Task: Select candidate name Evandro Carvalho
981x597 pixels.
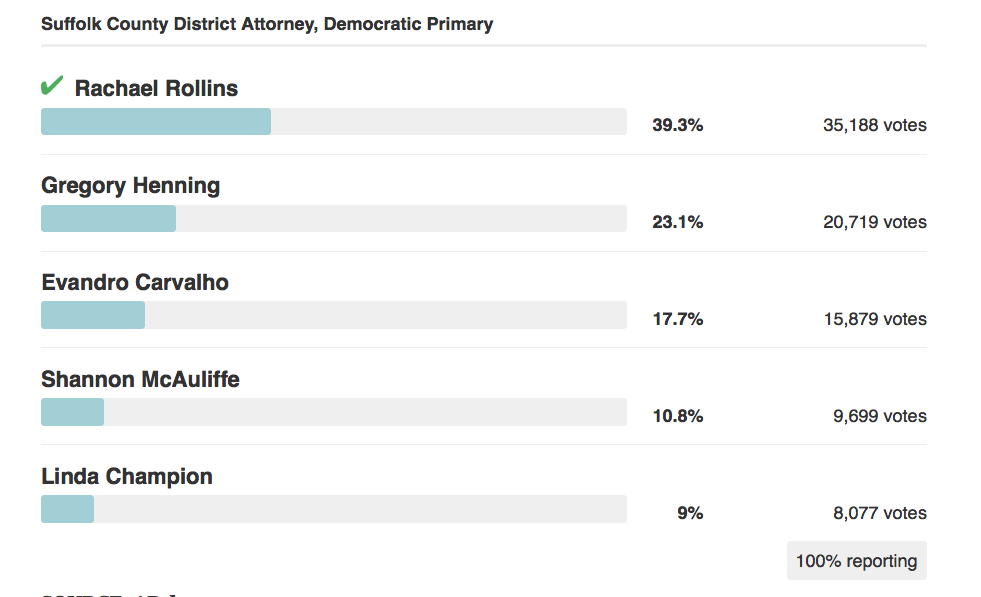Action: click(x=135, y=282)
